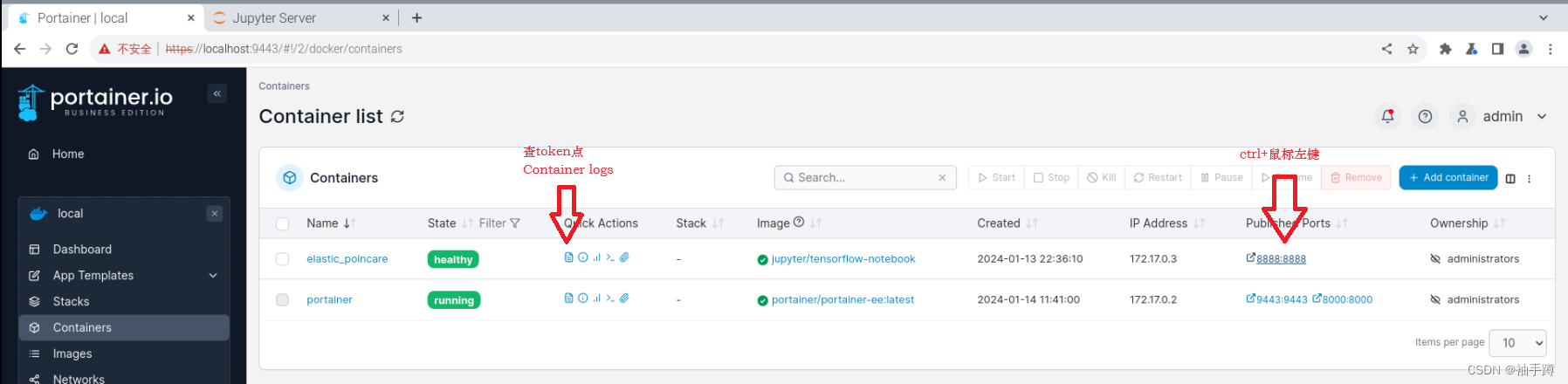Reload the browser page
The image size is (1568, 384).
point(72,49)
